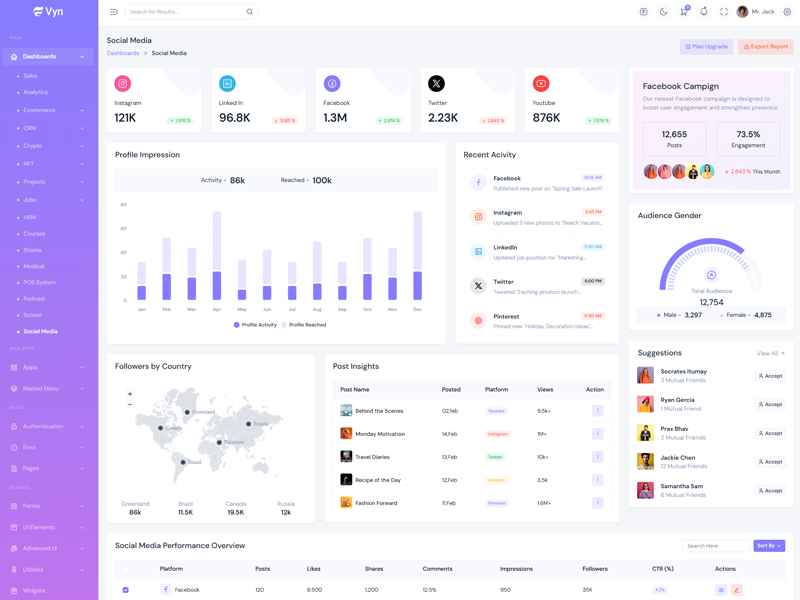Screen dimensions: 800x600
Task: Toggle the sidebar collapse hamburger icon
Action: (x=113, y=12)
